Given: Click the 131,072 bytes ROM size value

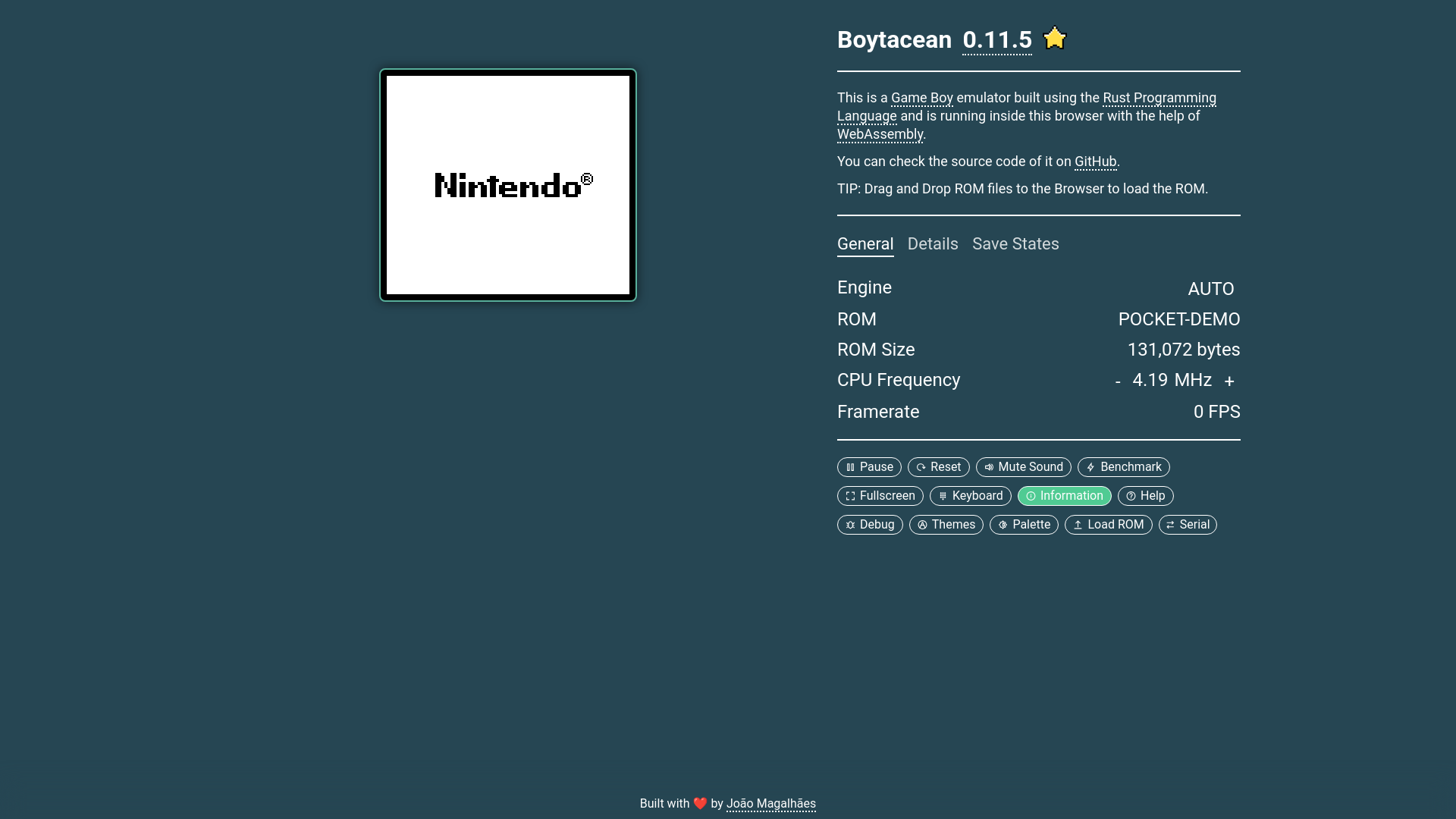Looking at the screenshot, I should (x=1184, y=350).
